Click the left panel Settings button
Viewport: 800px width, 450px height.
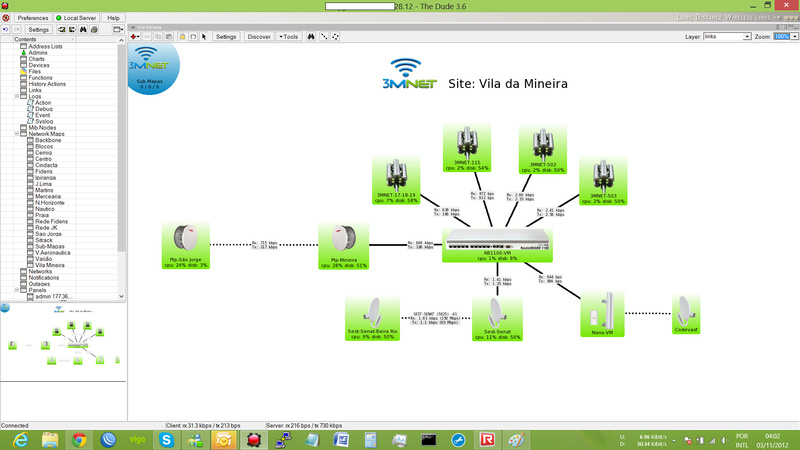coord(38,30)
